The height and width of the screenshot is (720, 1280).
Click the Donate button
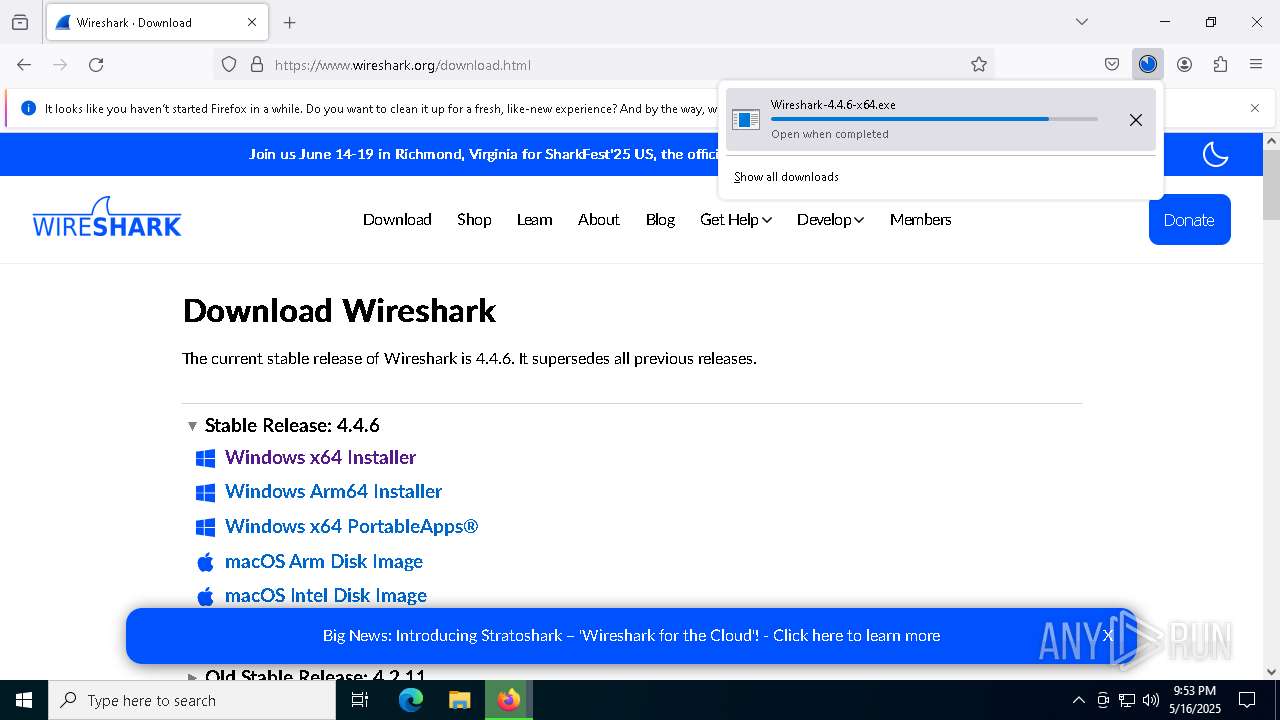(x=1189, y=220)
